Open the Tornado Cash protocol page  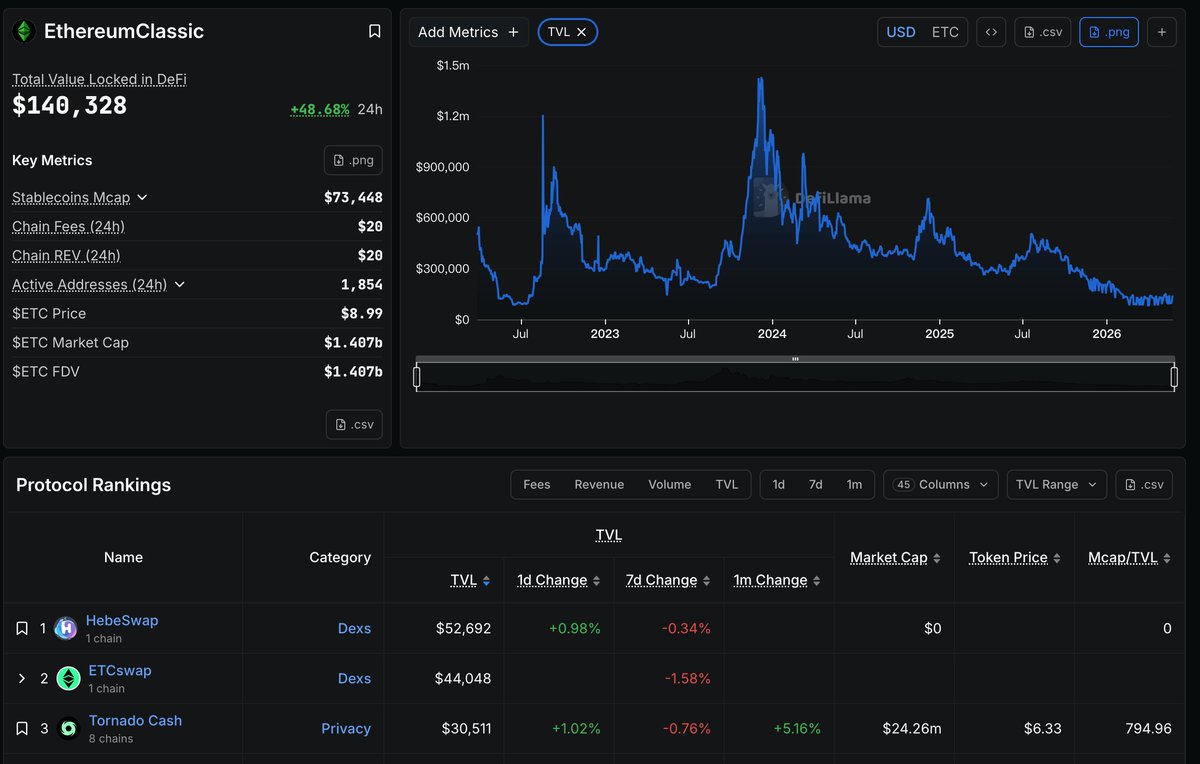point(135,720)
